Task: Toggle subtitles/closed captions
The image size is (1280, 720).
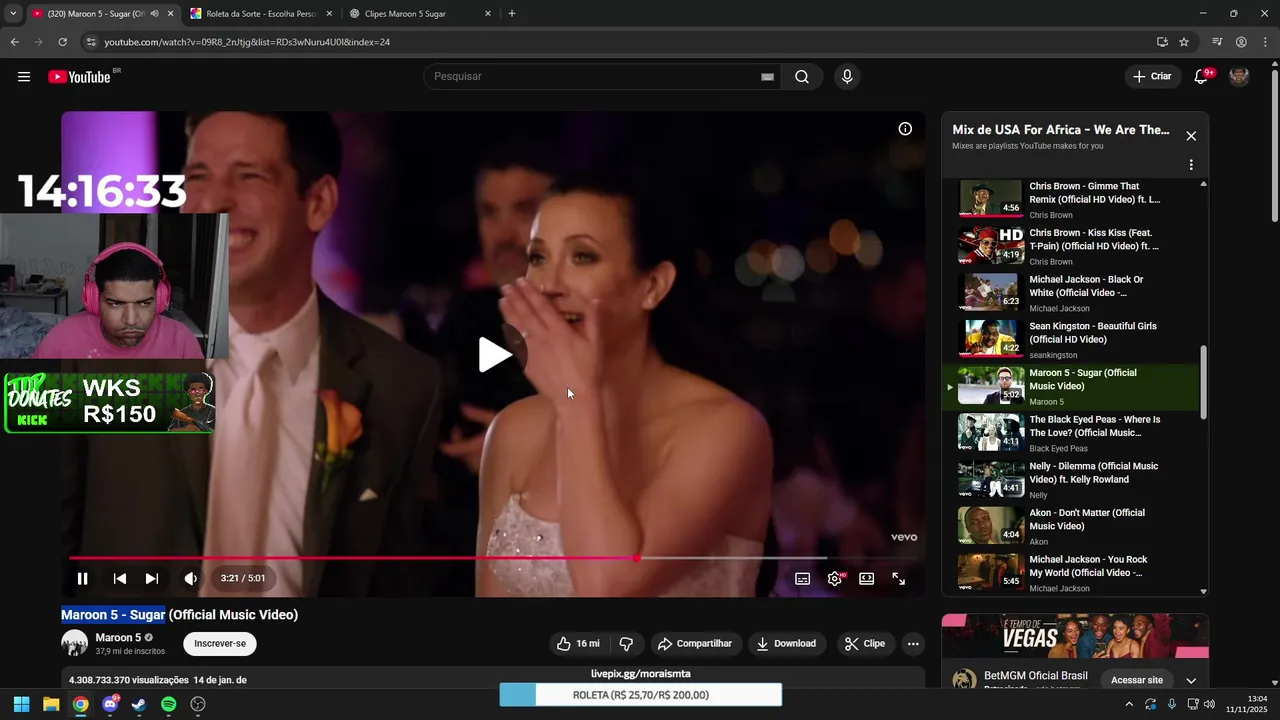Action: (x=802, y=578)
